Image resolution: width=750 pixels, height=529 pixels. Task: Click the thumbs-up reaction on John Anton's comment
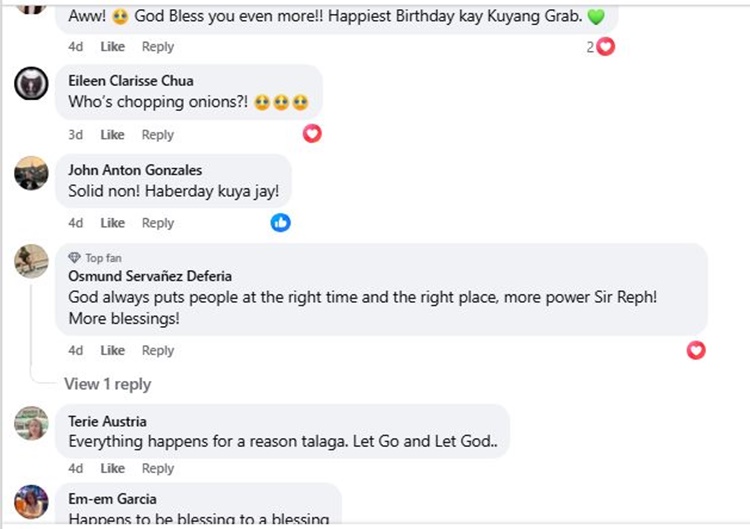[281, 222]
